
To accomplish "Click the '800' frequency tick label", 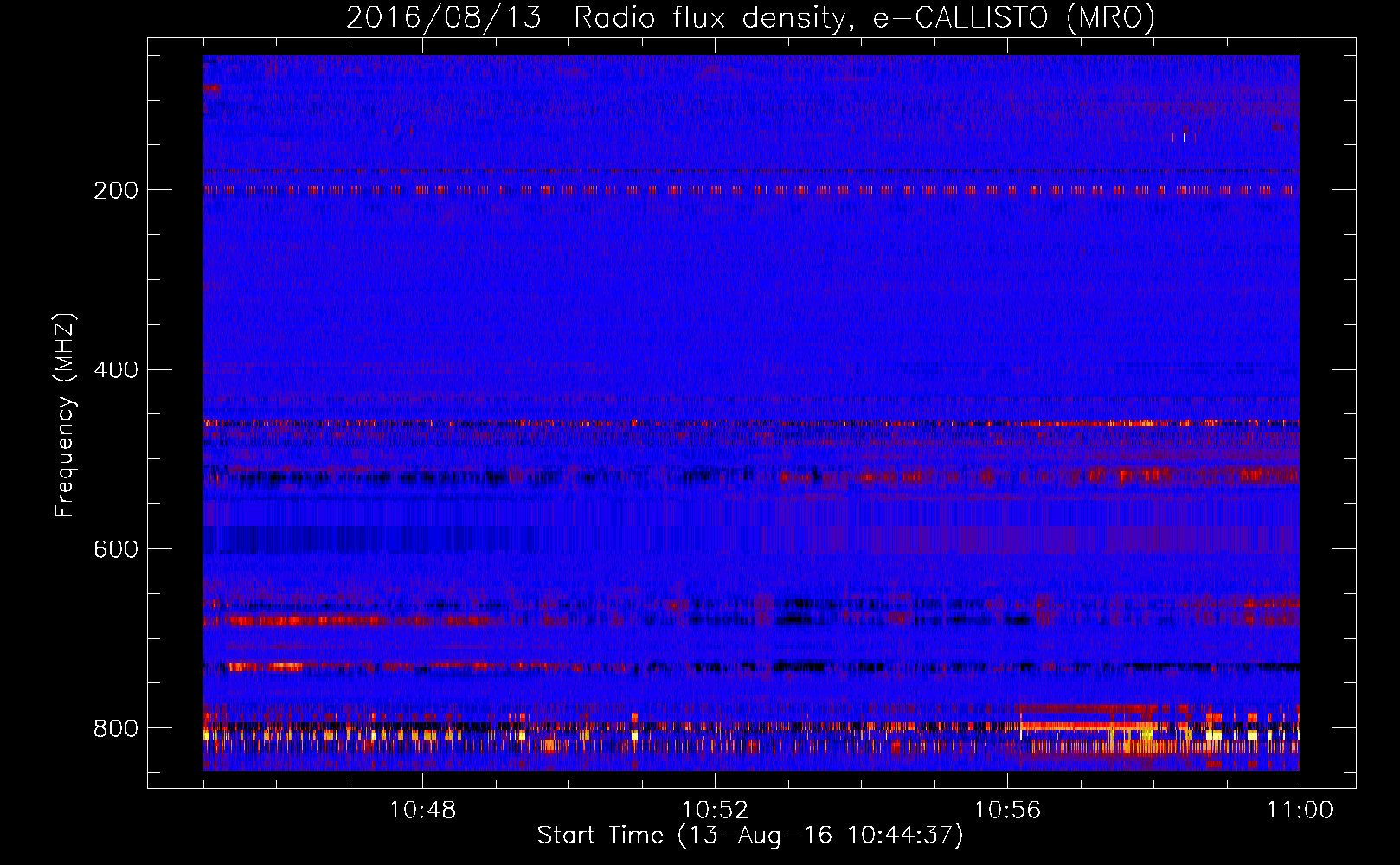I will 116,729.
